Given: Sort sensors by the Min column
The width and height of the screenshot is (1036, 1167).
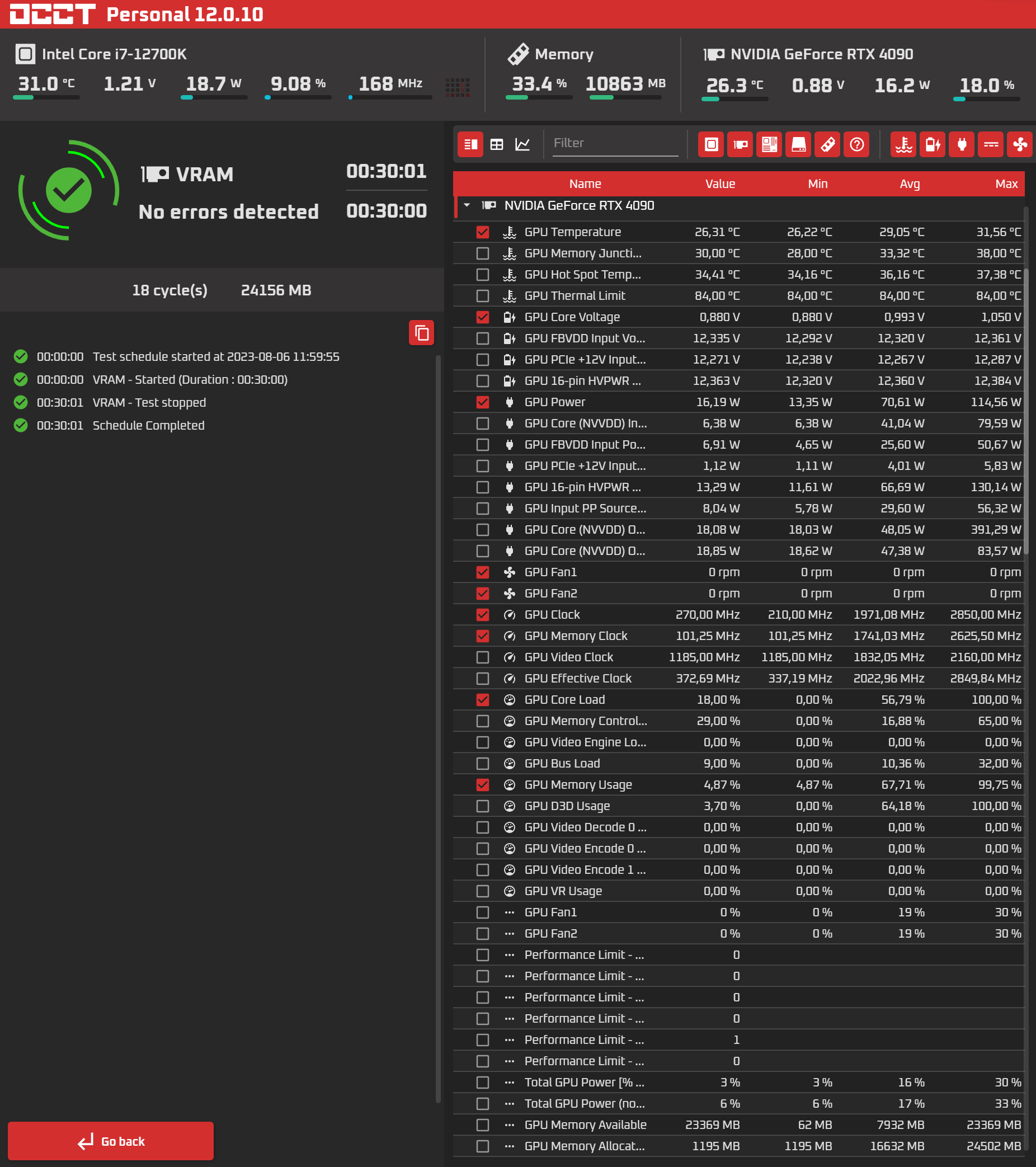Looking at the screenshot, I should click(818, 184).
